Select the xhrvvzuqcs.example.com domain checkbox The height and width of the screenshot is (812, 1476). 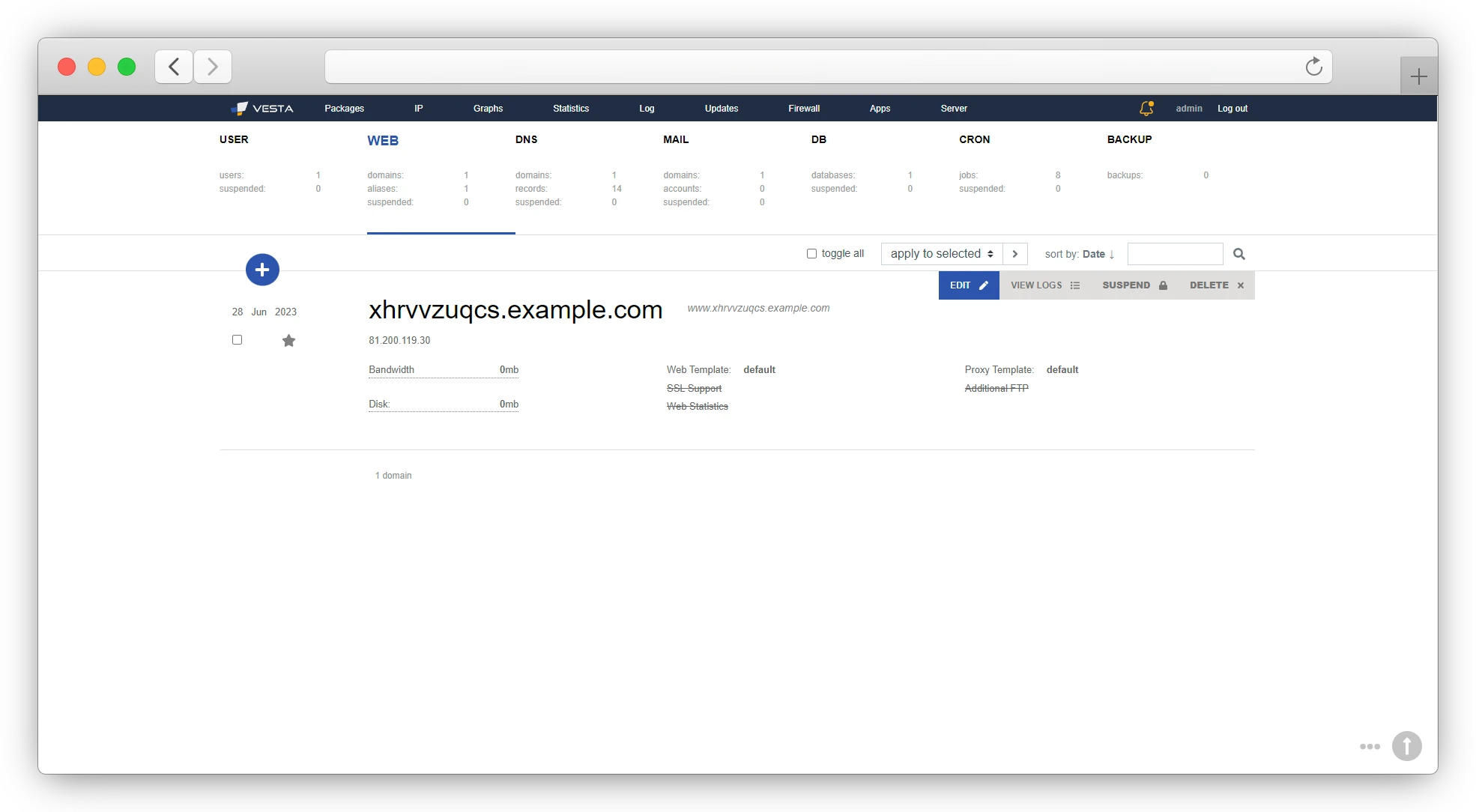237,340
